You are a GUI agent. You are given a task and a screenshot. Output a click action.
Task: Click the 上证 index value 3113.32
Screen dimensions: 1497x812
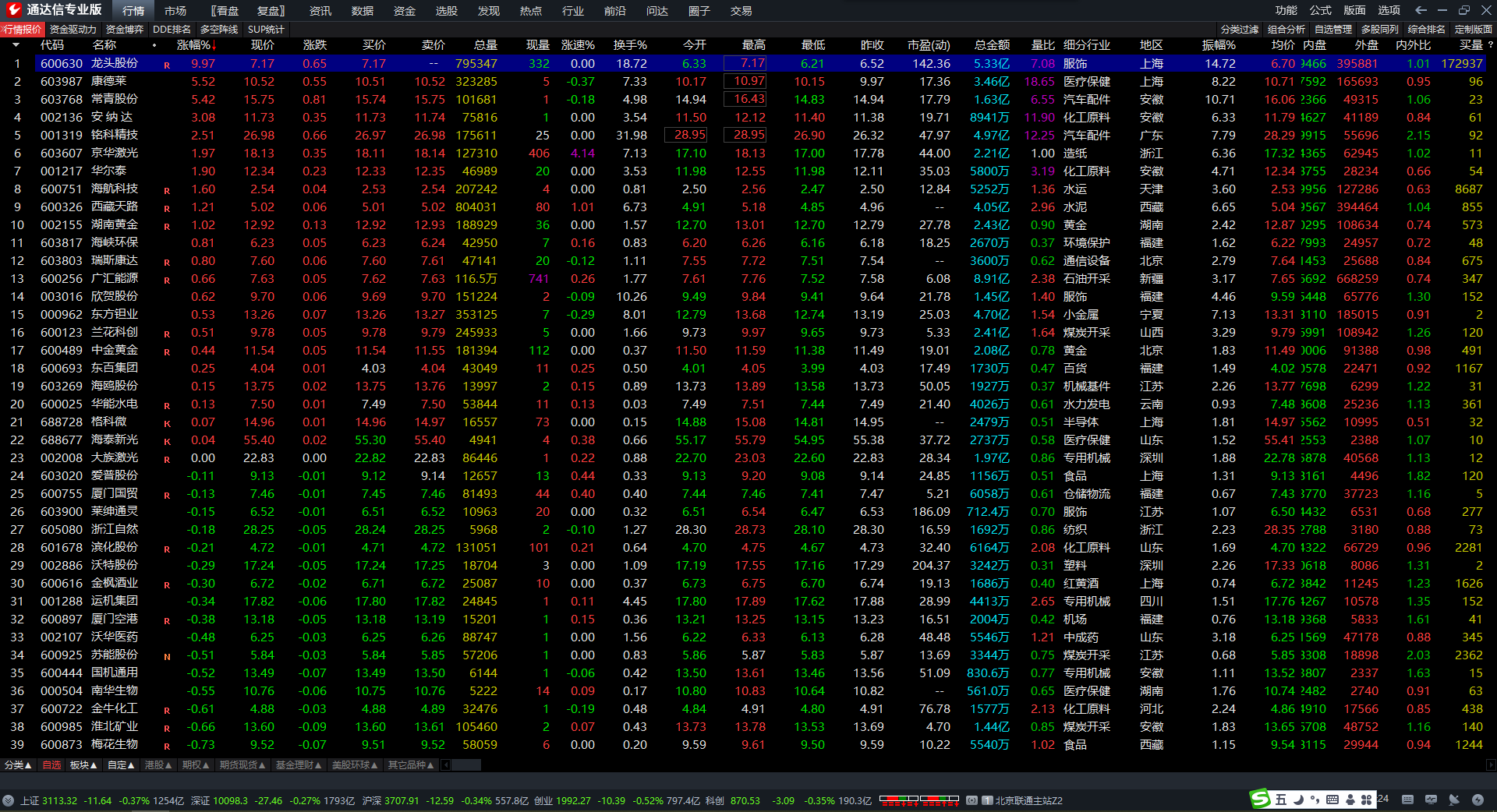point(60,800)
